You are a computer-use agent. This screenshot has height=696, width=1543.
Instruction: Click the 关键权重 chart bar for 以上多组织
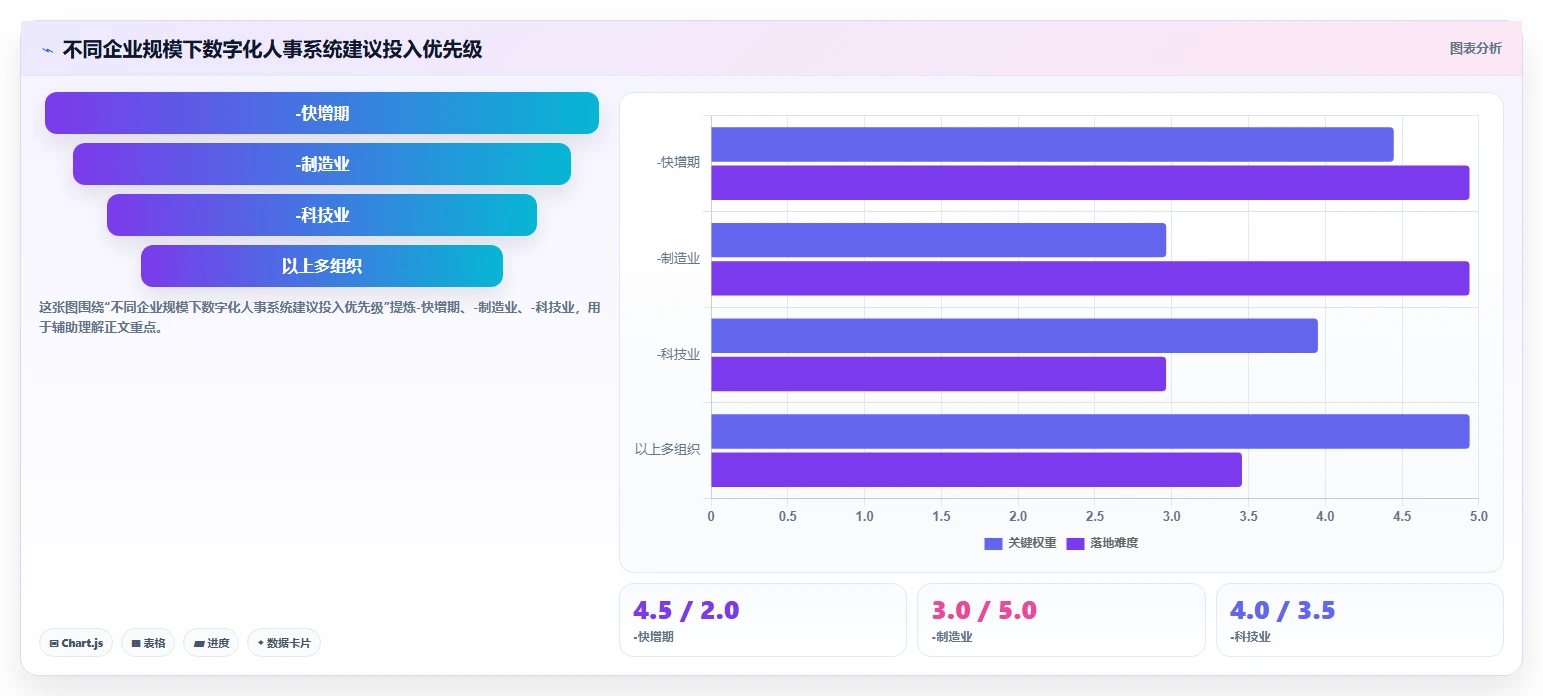[x=1090, y=432]
